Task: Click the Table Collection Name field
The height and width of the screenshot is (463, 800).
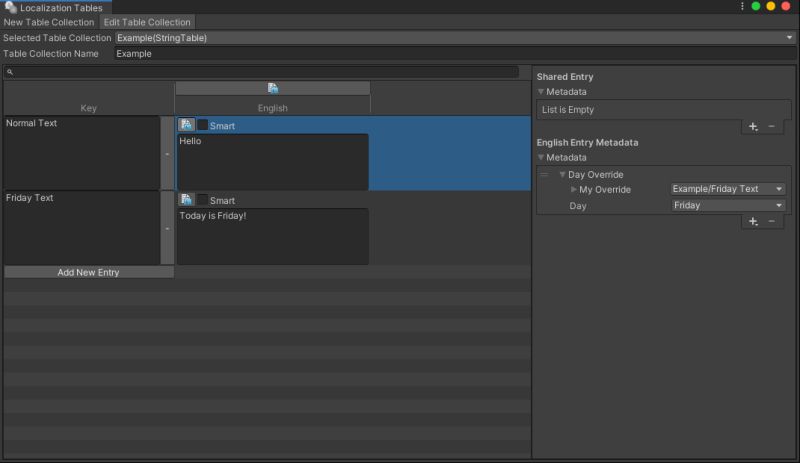Action: (x=455, y=54)
